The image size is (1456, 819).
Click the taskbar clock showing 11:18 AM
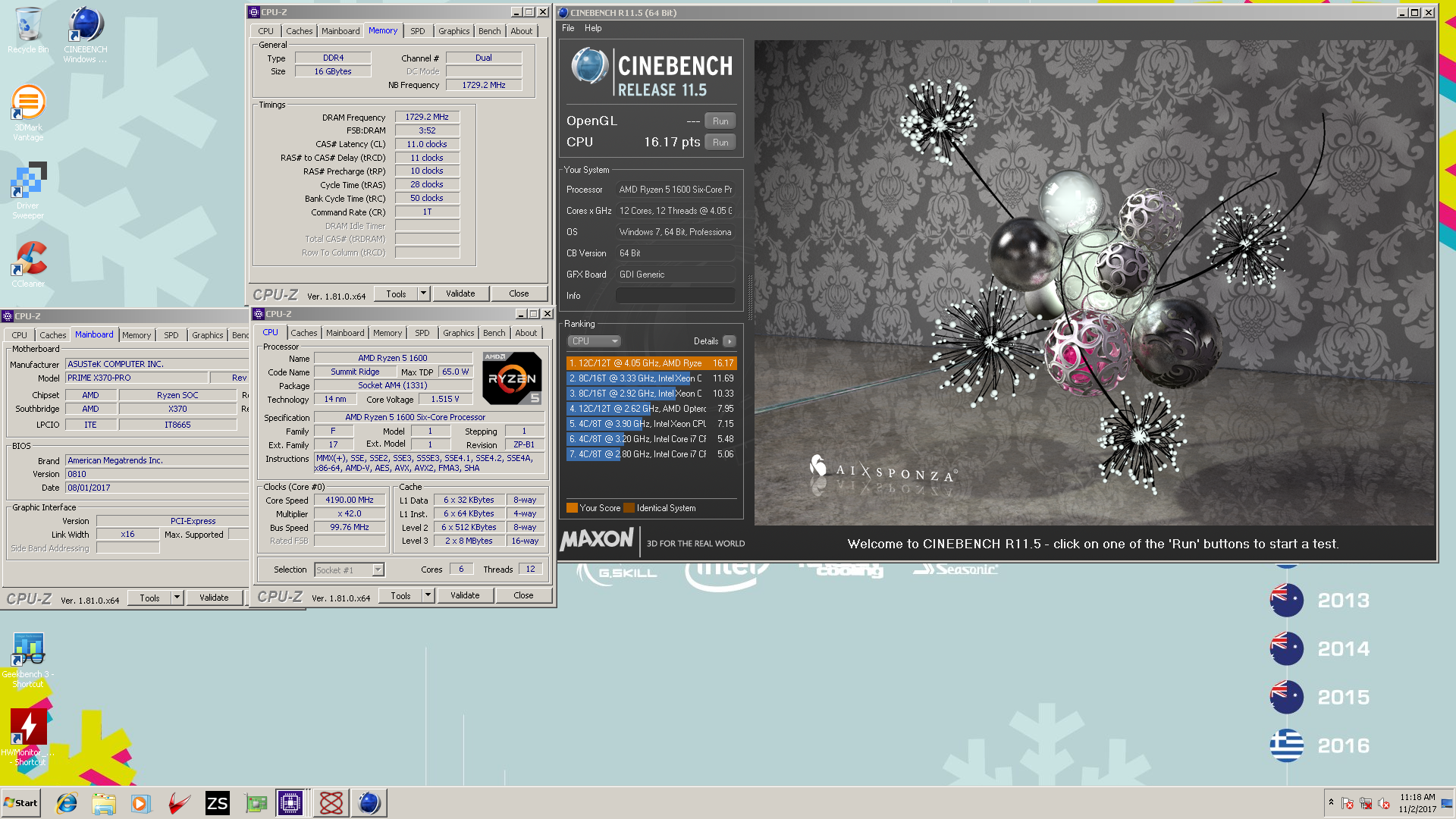(x=1417, y=803)
